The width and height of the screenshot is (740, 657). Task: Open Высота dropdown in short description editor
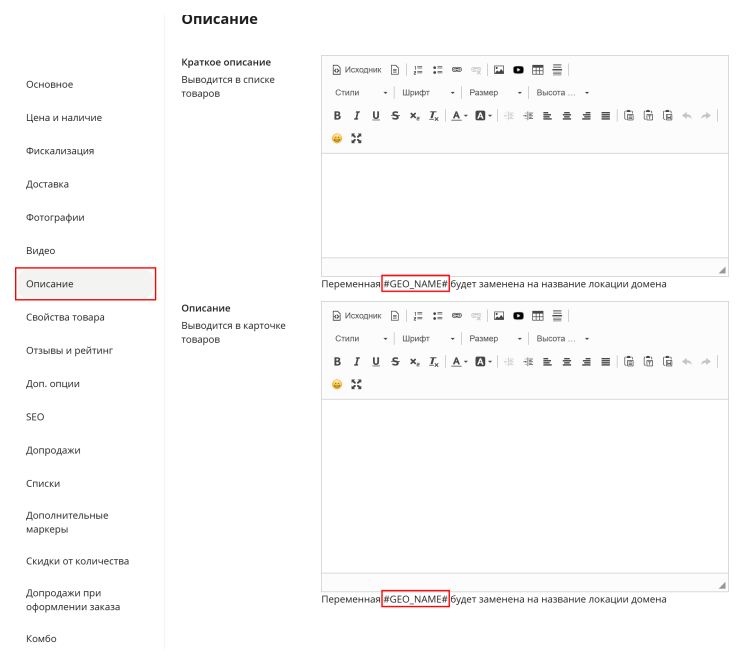(x=563, y=93)
